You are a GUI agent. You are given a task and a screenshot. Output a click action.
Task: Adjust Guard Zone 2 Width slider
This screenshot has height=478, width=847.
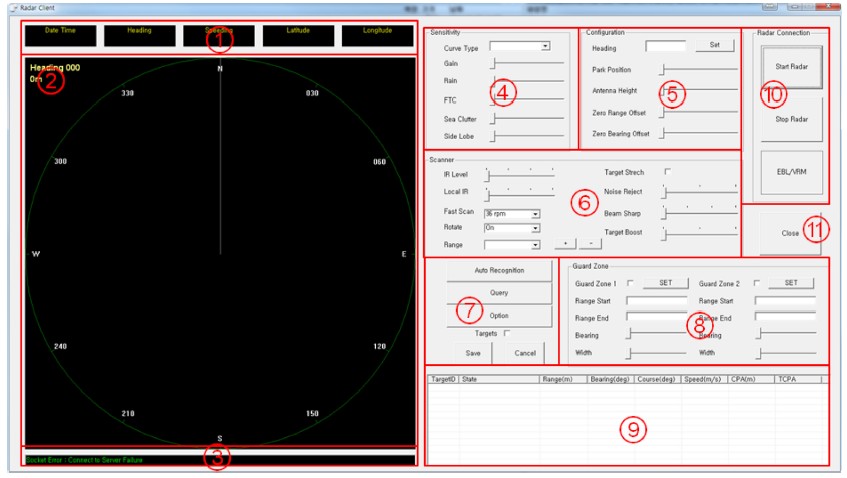786,353
